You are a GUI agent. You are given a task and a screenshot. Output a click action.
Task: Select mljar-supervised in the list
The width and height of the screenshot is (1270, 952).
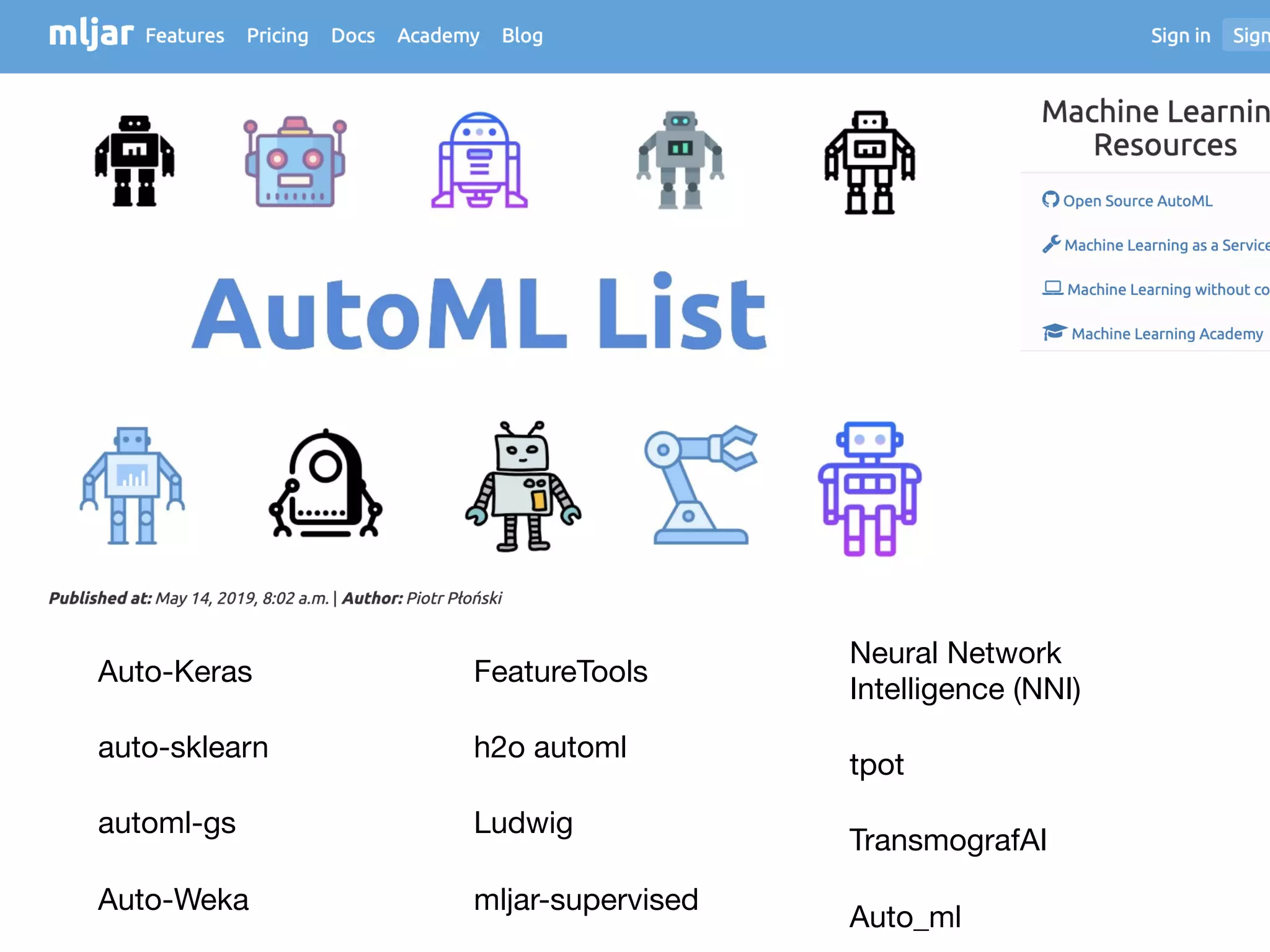[x=586, y=899]
